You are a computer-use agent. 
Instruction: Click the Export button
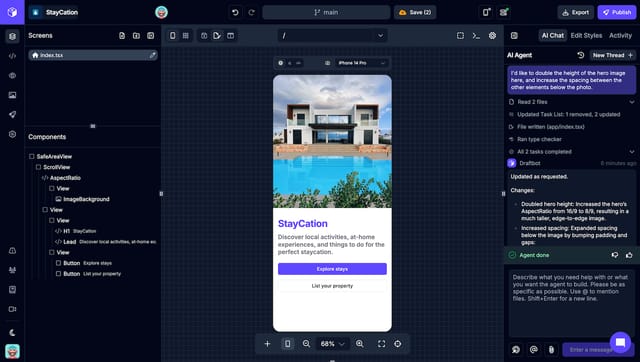click(x=576, y=12)
